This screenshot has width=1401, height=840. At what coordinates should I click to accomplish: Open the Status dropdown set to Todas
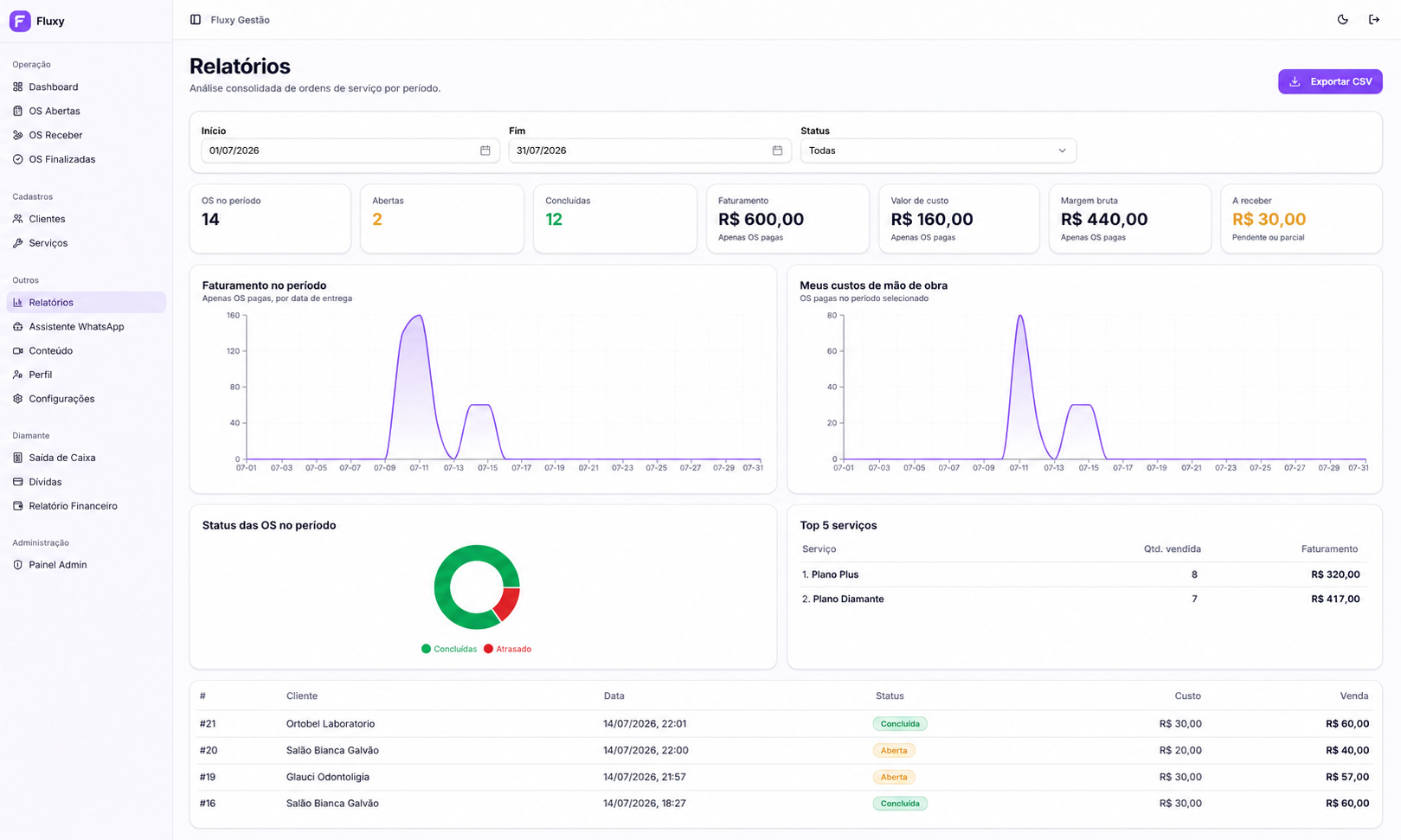tap(938, 151)
